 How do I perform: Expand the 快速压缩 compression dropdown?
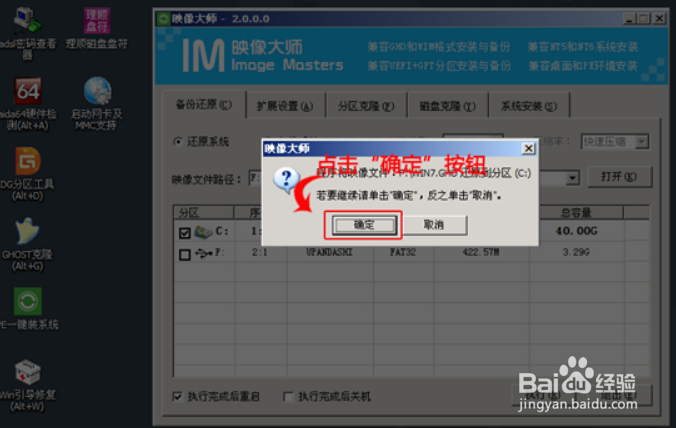pos(642,141)
